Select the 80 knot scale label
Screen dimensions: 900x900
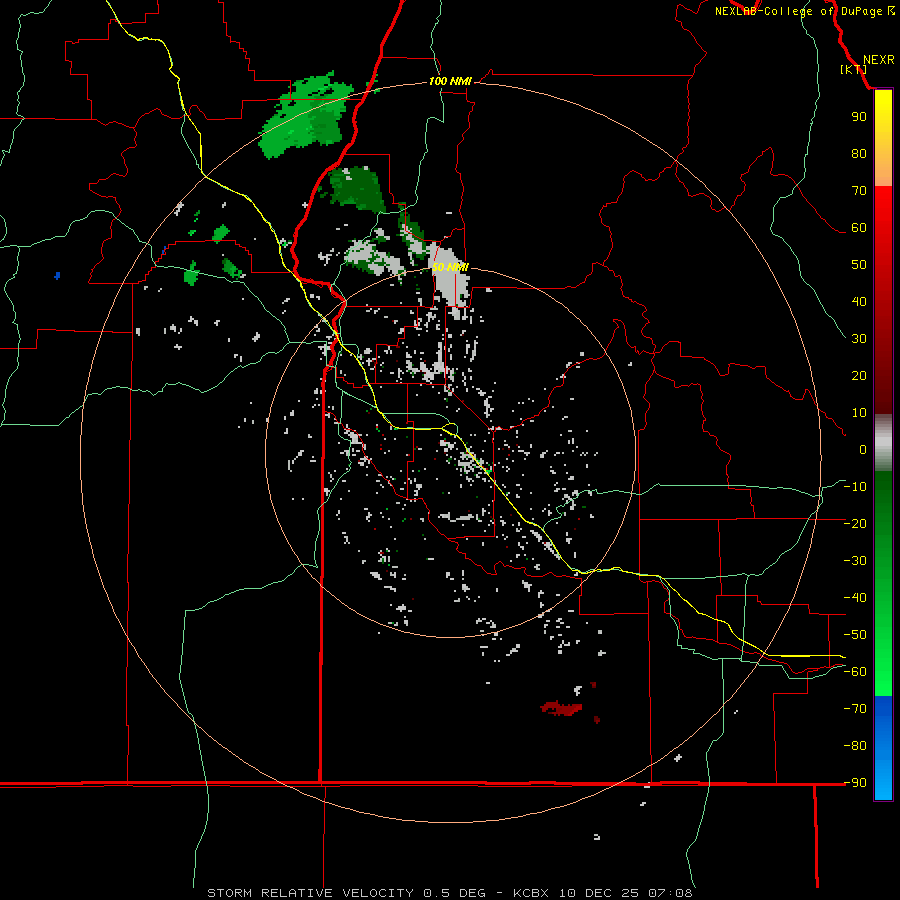[859, 153]
